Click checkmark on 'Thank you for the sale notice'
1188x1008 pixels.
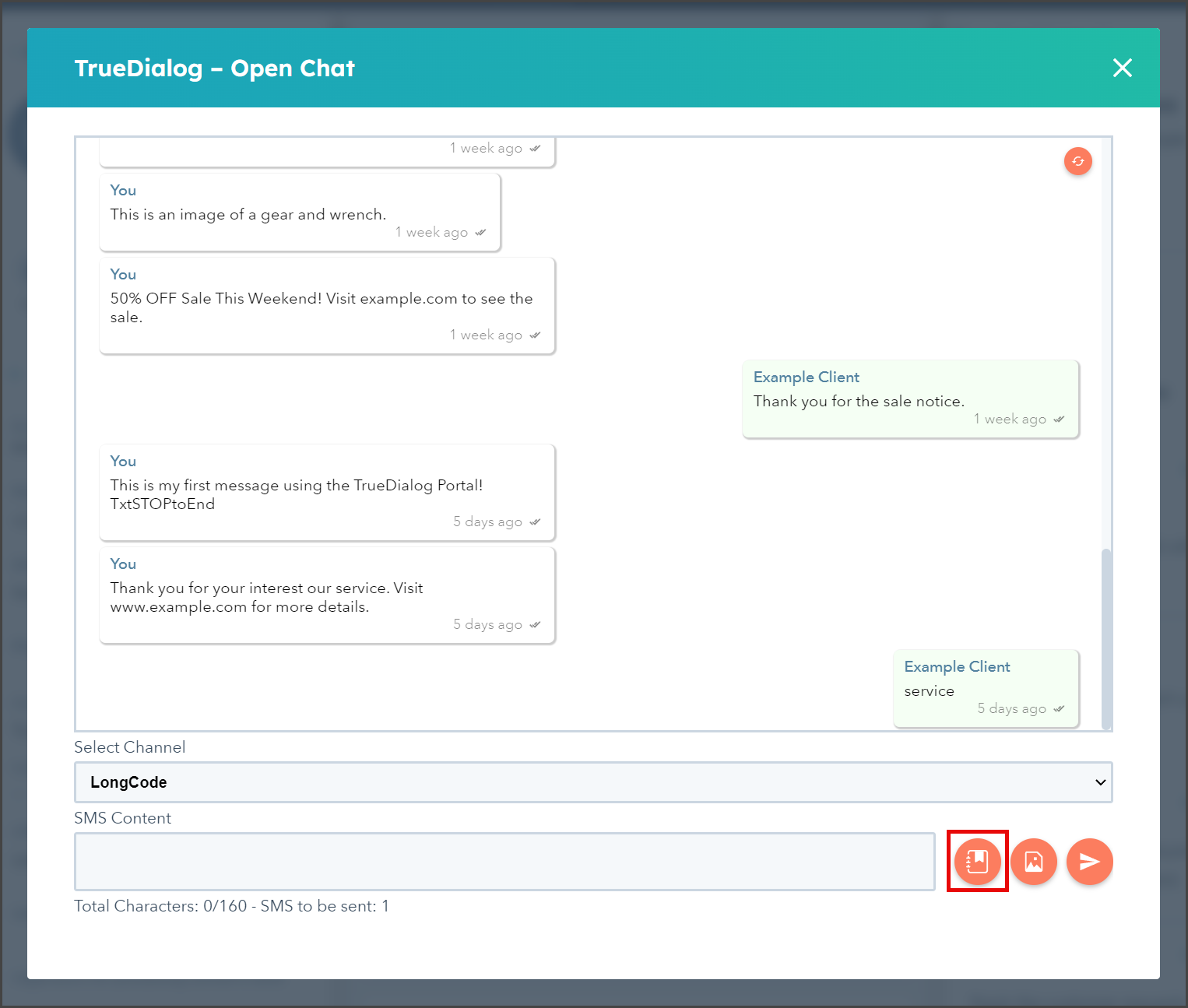(1059, 419)
